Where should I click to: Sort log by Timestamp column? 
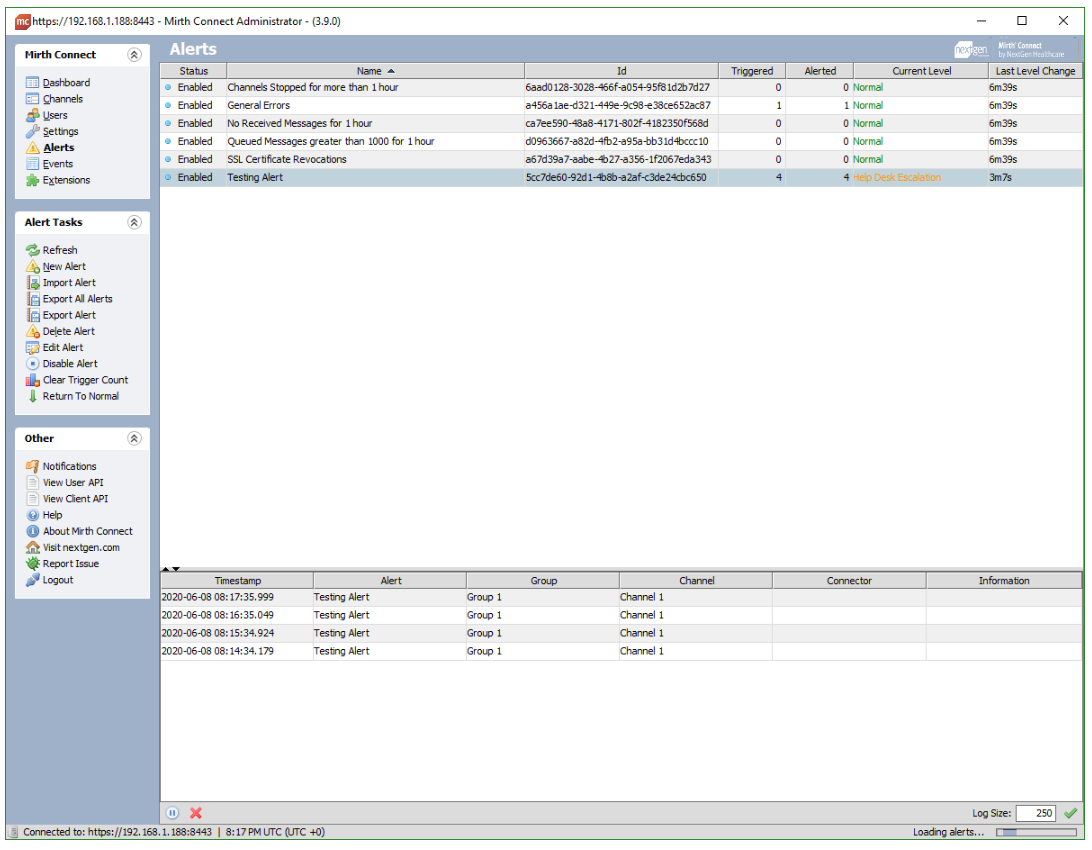click(x=237, y=581)
